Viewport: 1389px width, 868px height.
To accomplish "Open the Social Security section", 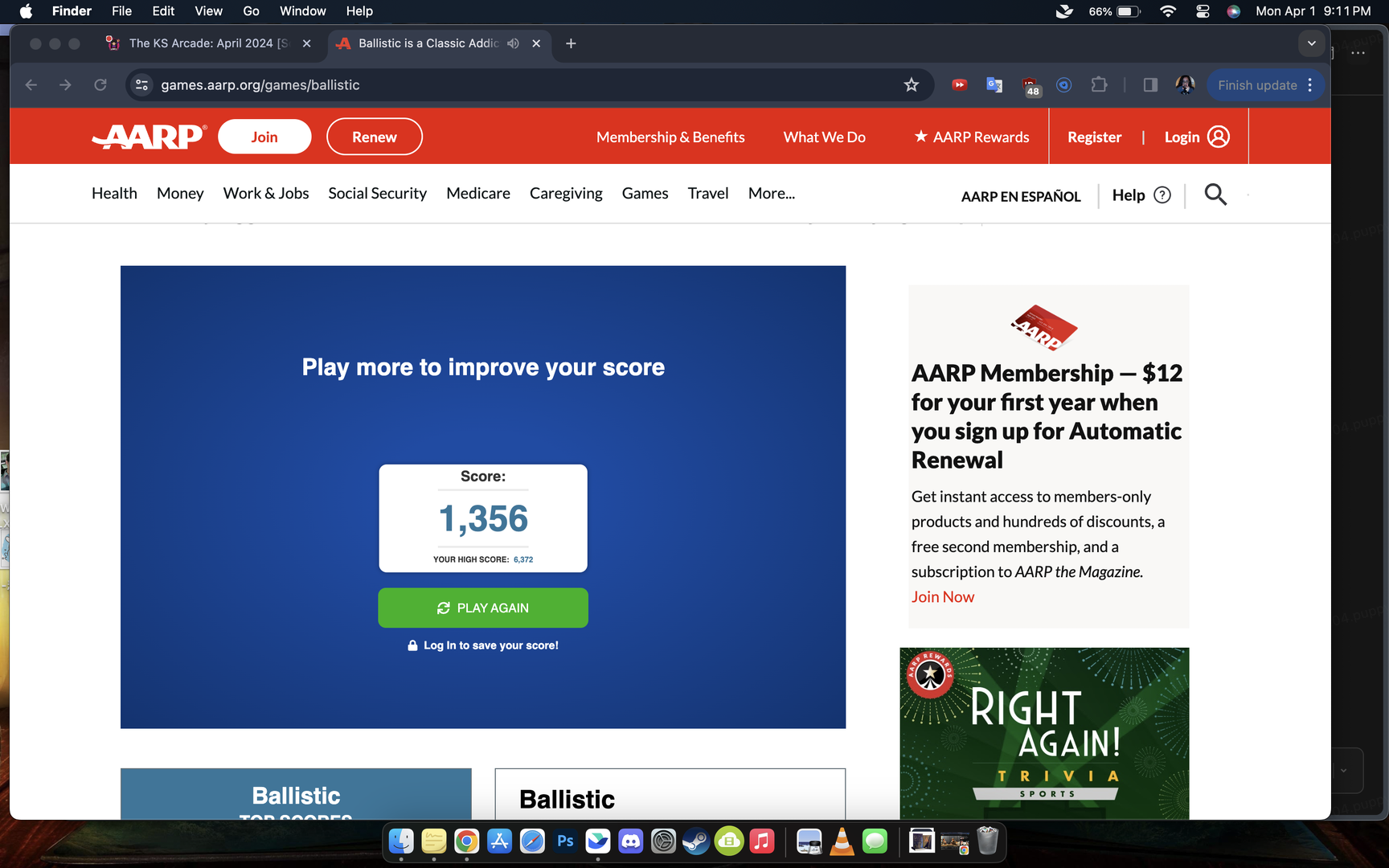I will (377, 194).
